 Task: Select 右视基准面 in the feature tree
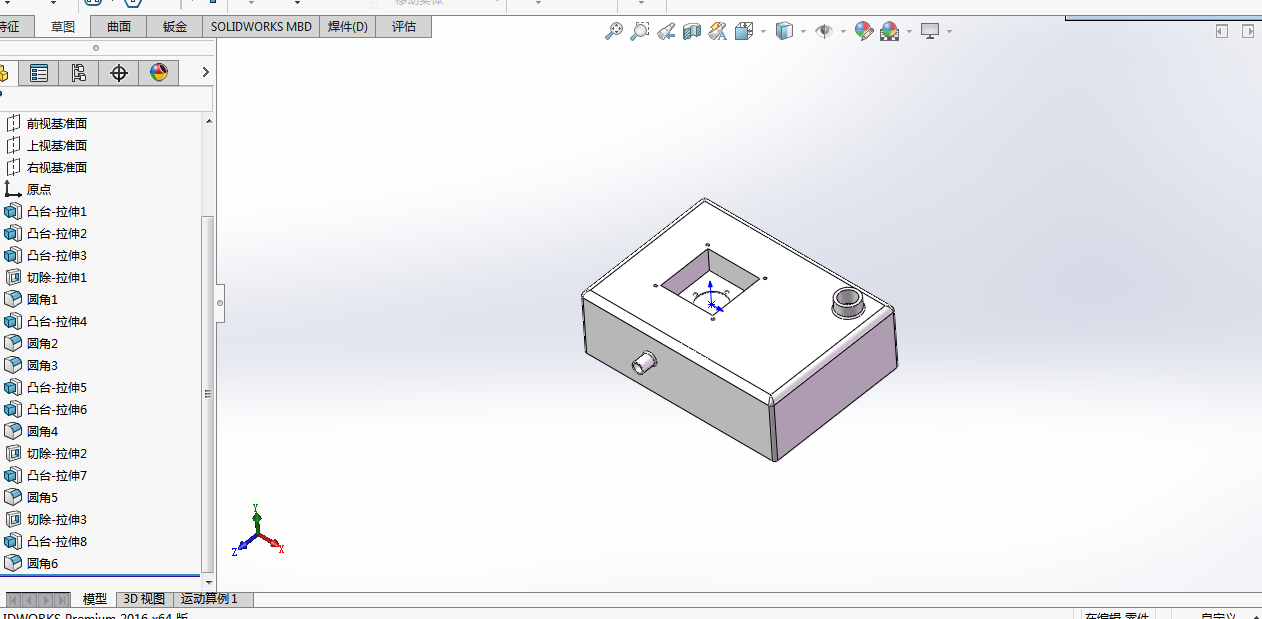(x=57, y=168)
